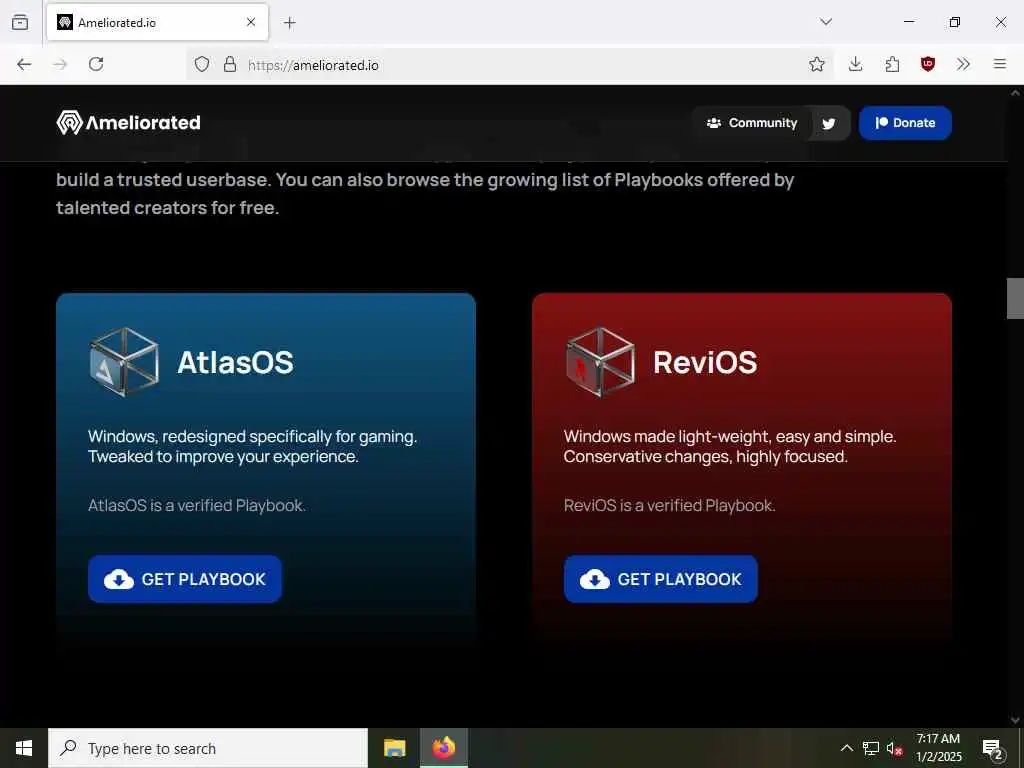1024x768 pixels.
Task: Click the muted volume tray icon
Action: click(895, 748)
